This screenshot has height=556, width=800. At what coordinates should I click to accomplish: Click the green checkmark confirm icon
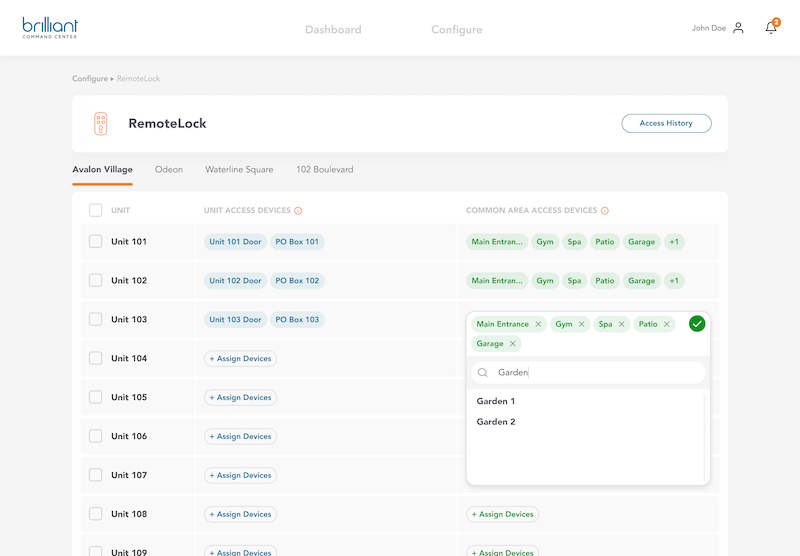click(697, 323)
